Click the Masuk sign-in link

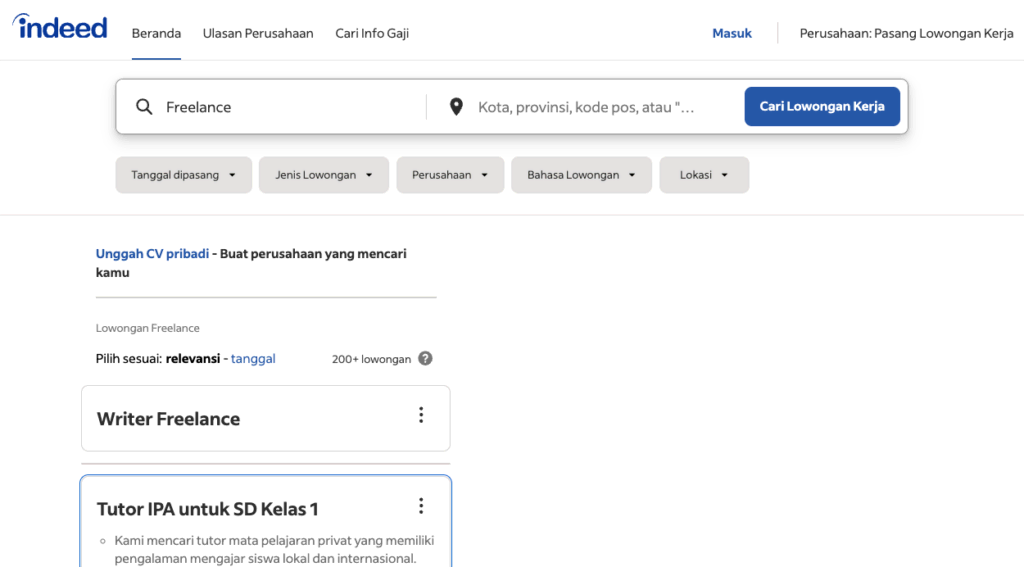click(x=731, y=33)
